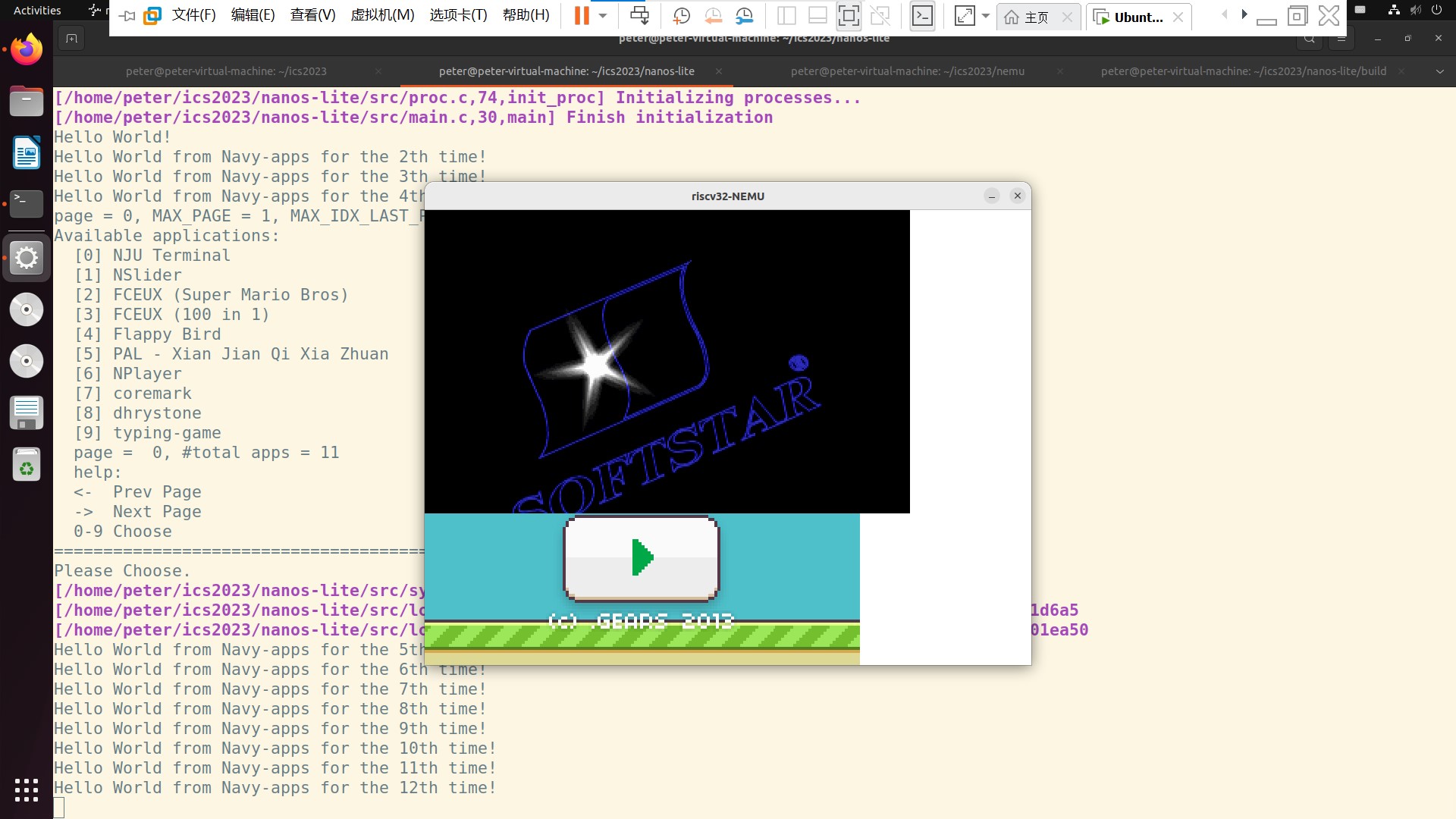This screenshot has width=1456, height=819.
Task: Click the pin toolbar icon in VMware bar
Action: 127,16
